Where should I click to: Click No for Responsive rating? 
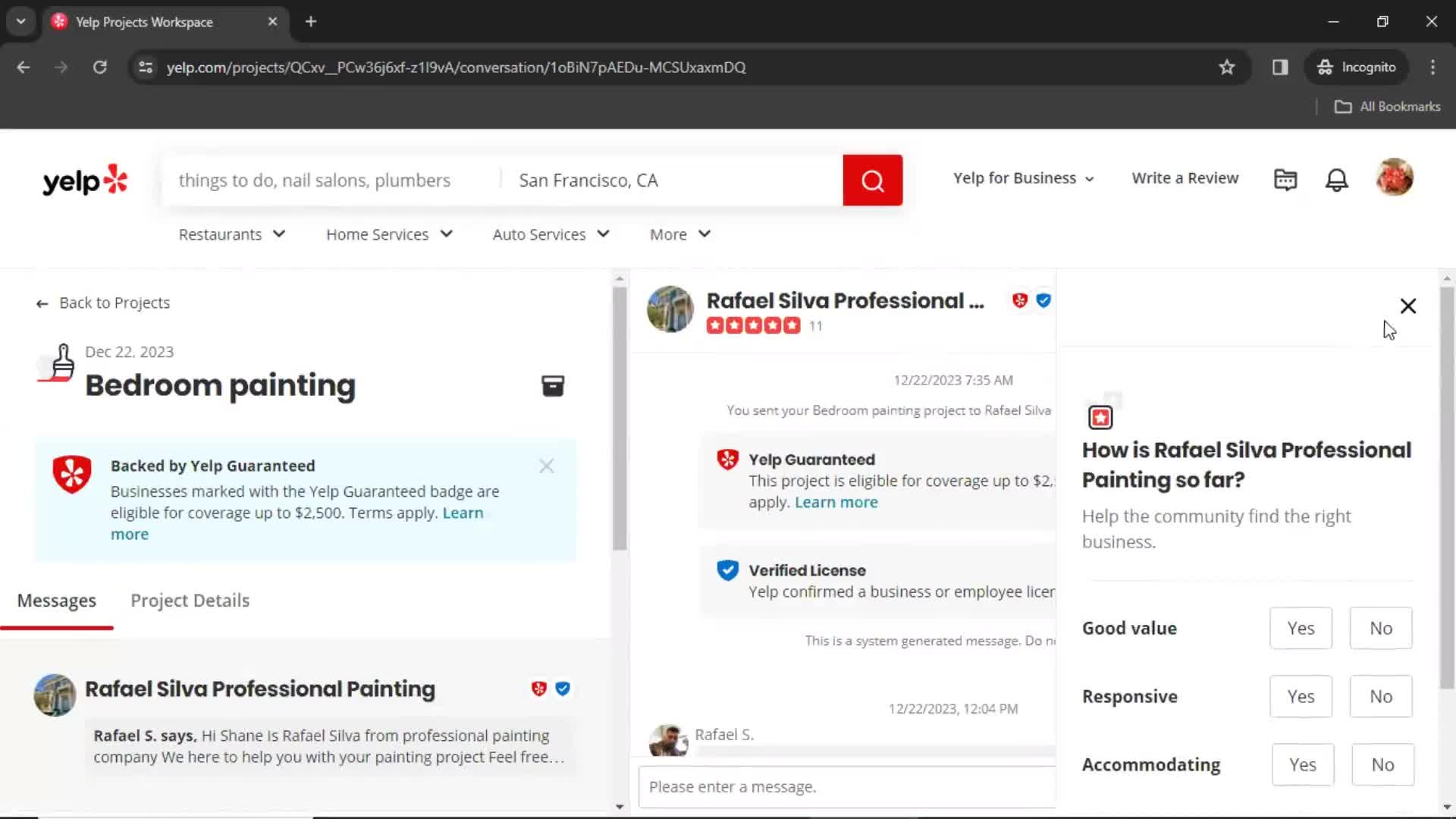point(1380,695)
